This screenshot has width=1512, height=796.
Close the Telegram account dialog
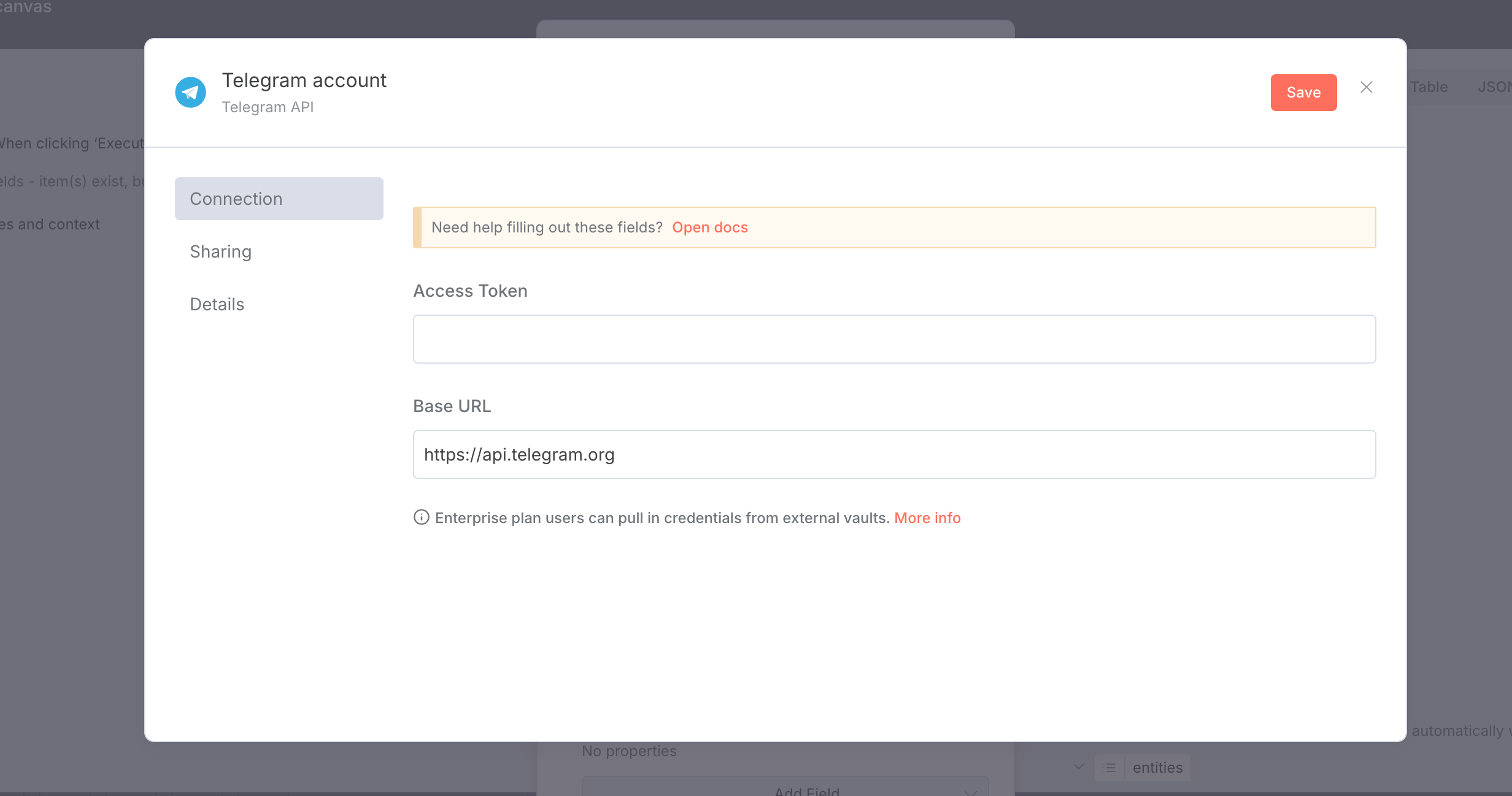pos(1366,87)
